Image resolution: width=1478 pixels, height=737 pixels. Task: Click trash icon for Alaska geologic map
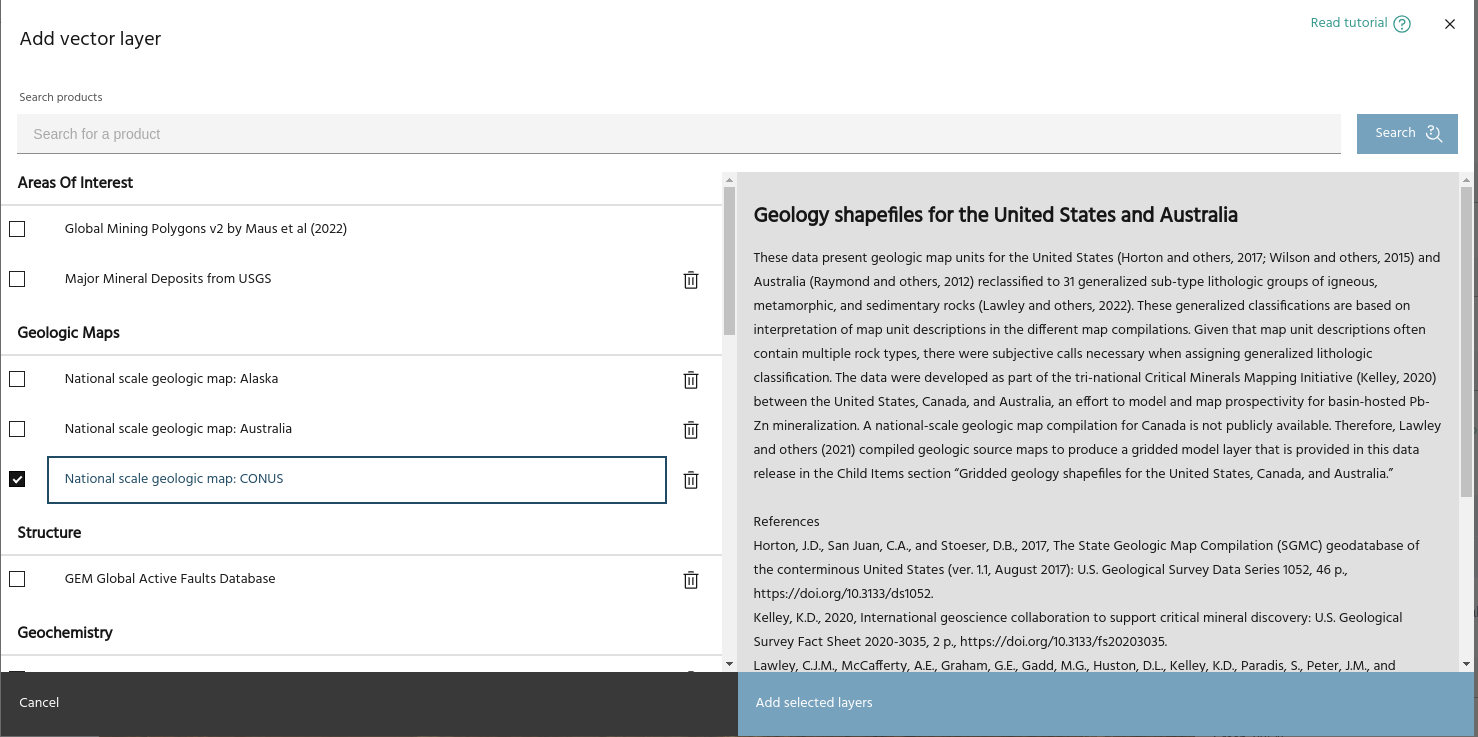point(690,380)
